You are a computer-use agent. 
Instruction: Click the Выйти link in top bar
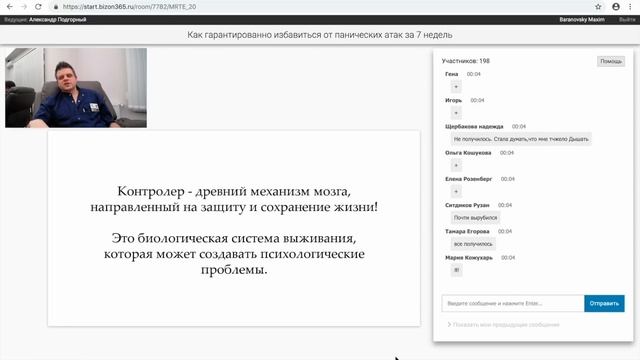pyautogui.click(x=627, y=20)
